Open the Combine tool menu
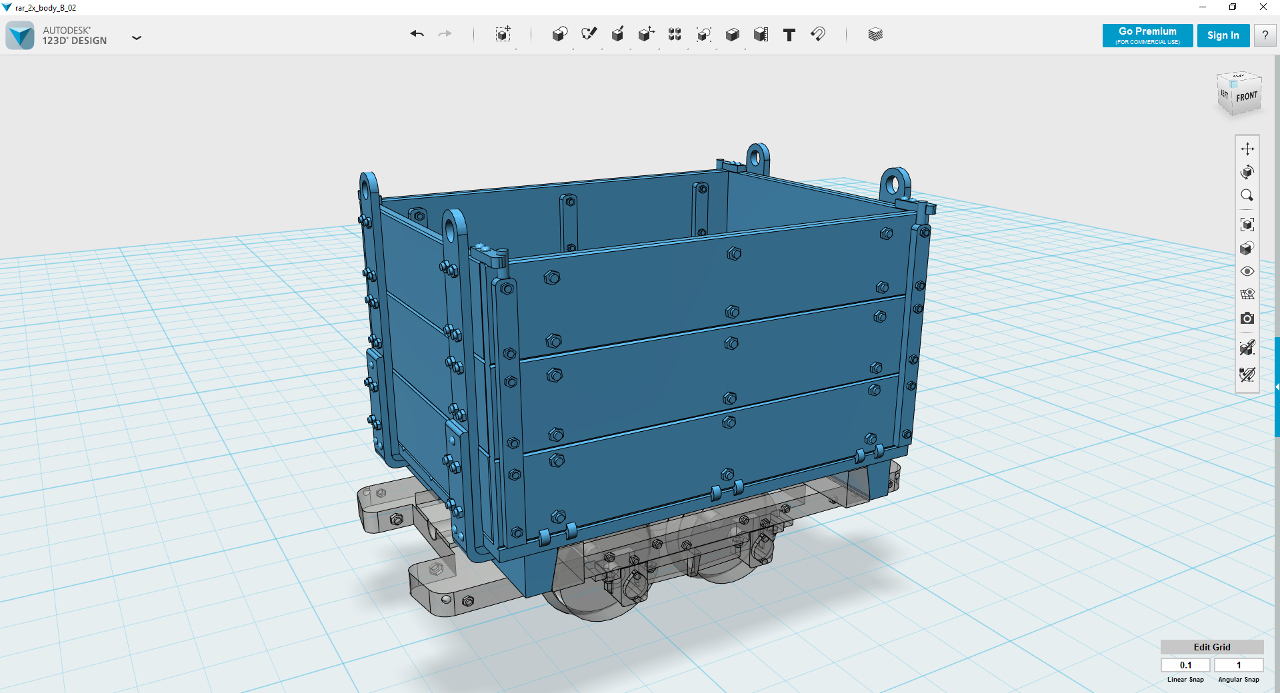The width and height of the screenshot is (1280, 693). (732, 34)
